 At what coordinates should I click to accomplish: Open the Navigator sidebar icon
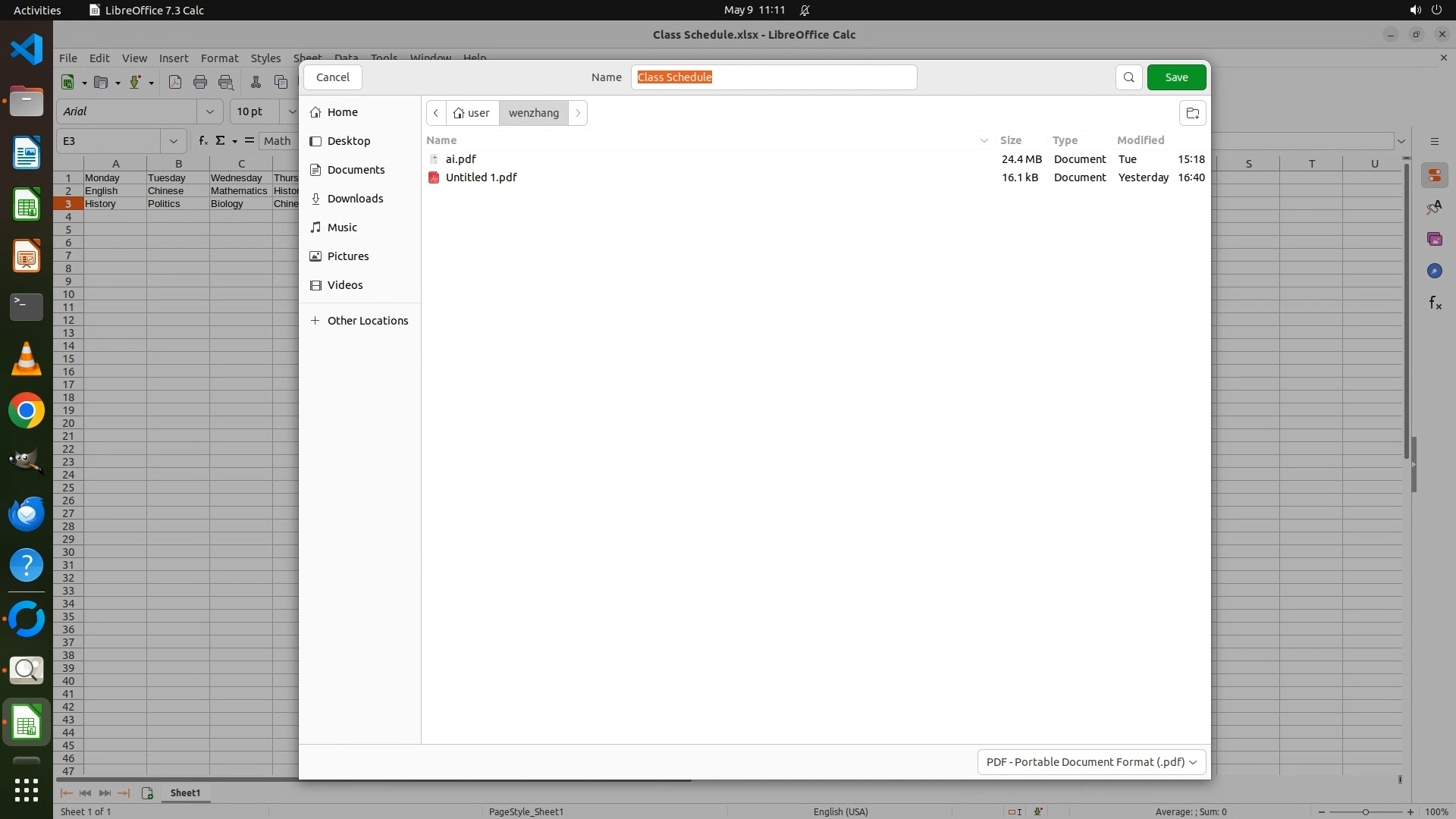(x=1434, y=271)
